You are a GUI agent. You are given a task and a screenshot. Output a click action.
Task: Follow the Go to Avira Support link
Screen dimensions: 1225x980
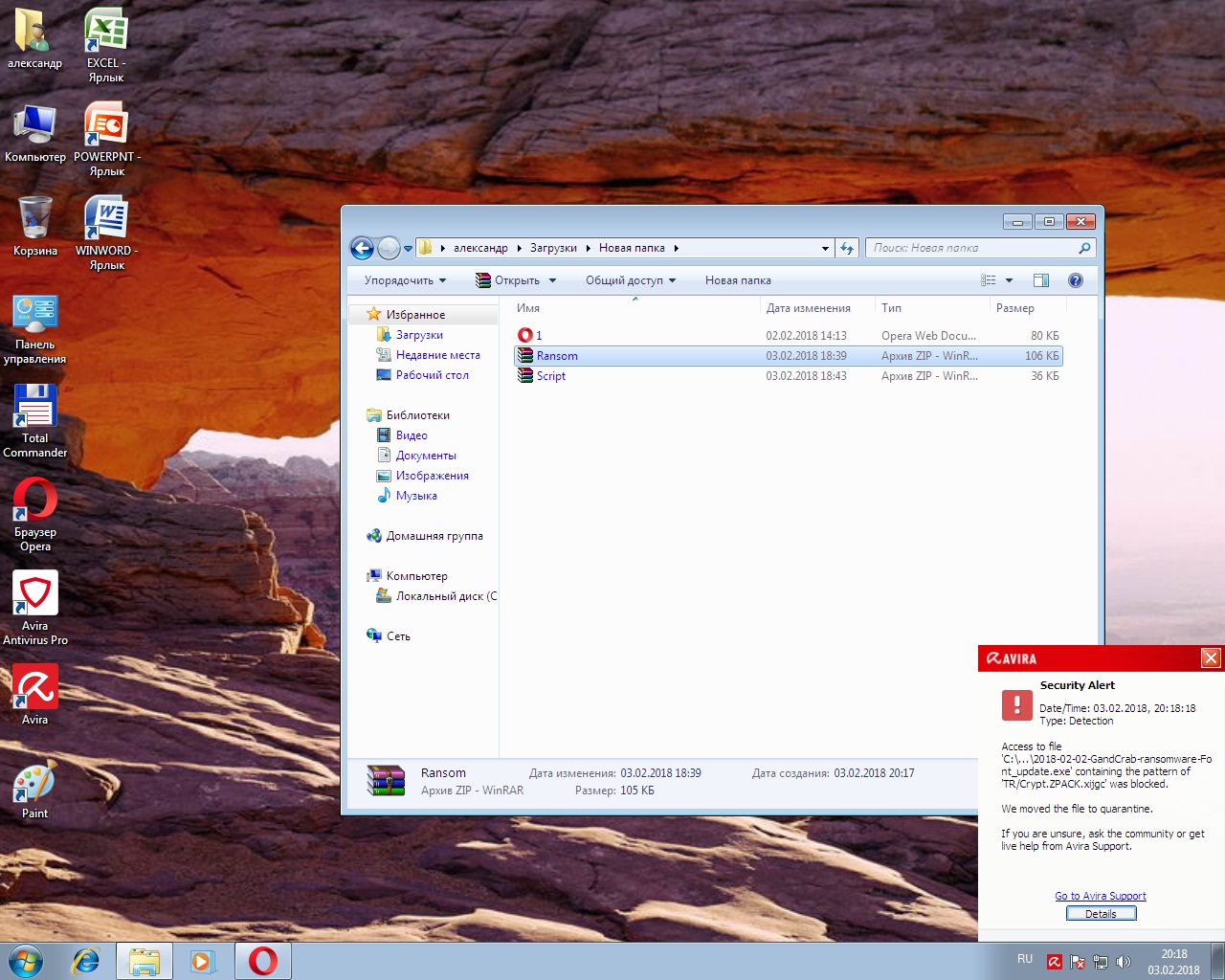(x=1100, y=896)
